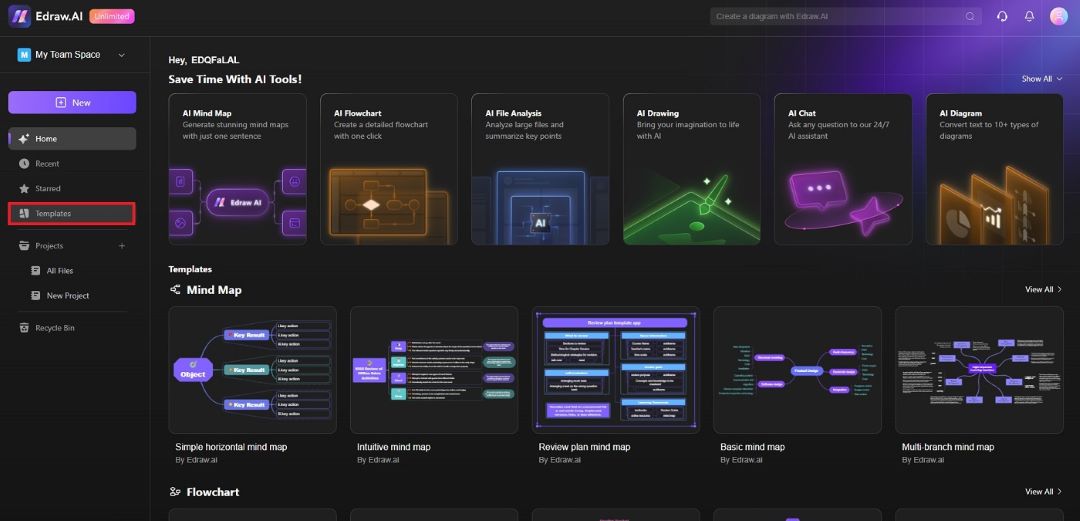The height and width of the screenshot is (521, 1080).
Task: Click the search magnifier icon
Action: [970, 16]
